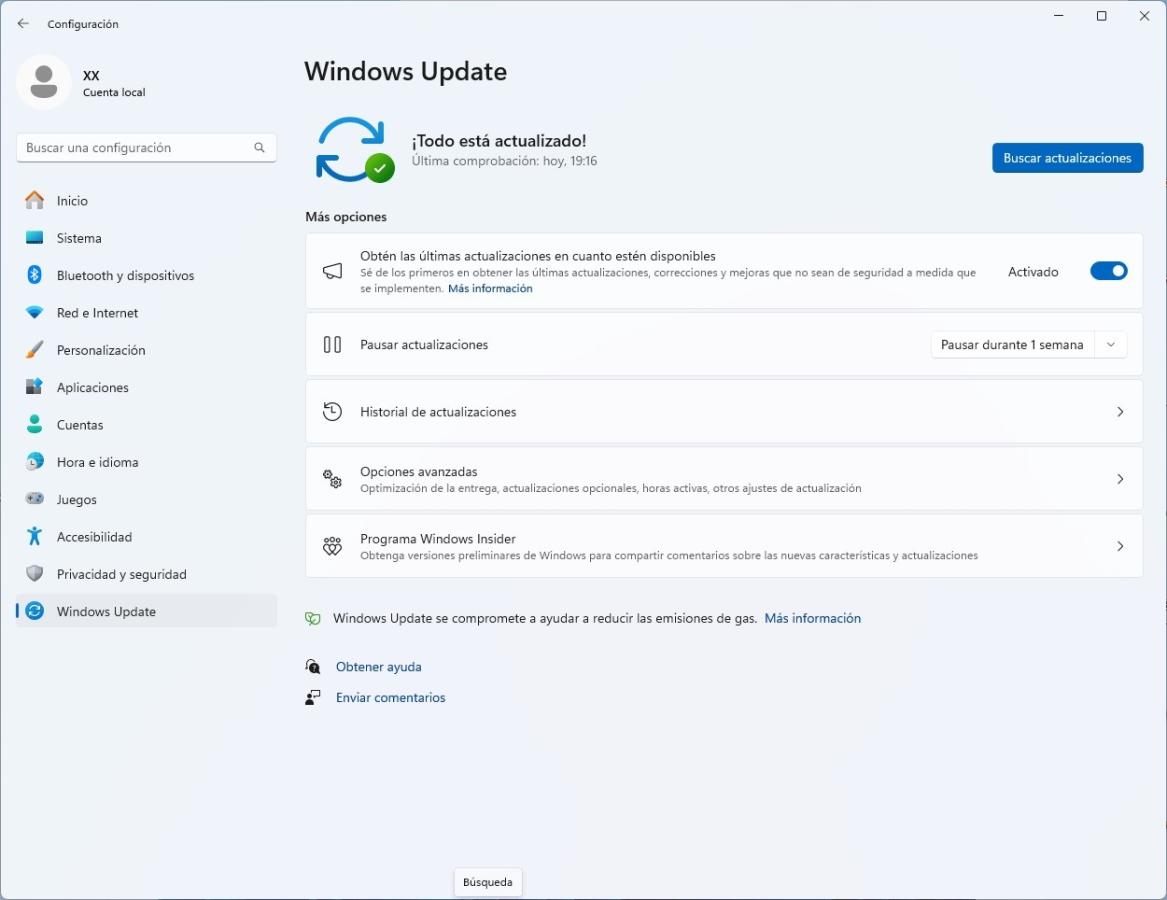Click the gears icon for Opciones avanzadas

tap(332, 479)
